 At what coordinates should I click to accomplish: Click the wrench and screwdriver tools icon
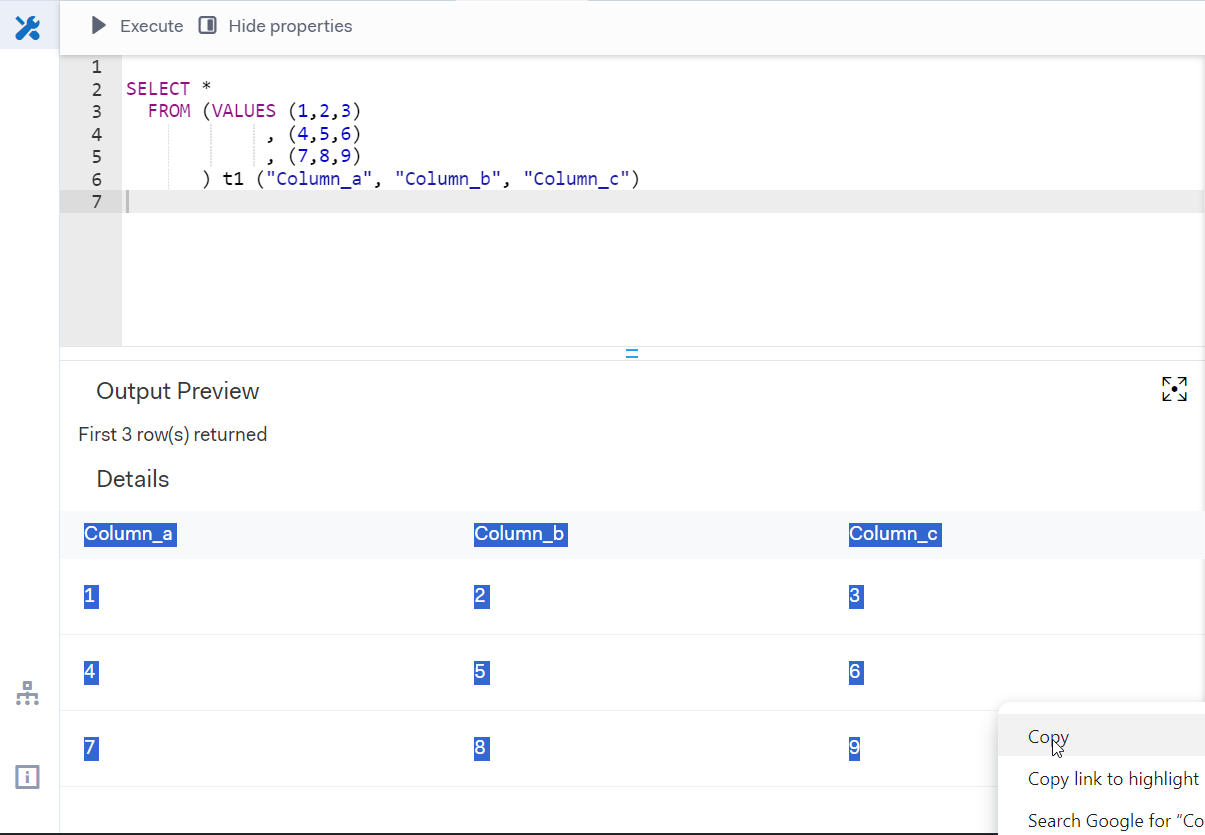point(28,28)
